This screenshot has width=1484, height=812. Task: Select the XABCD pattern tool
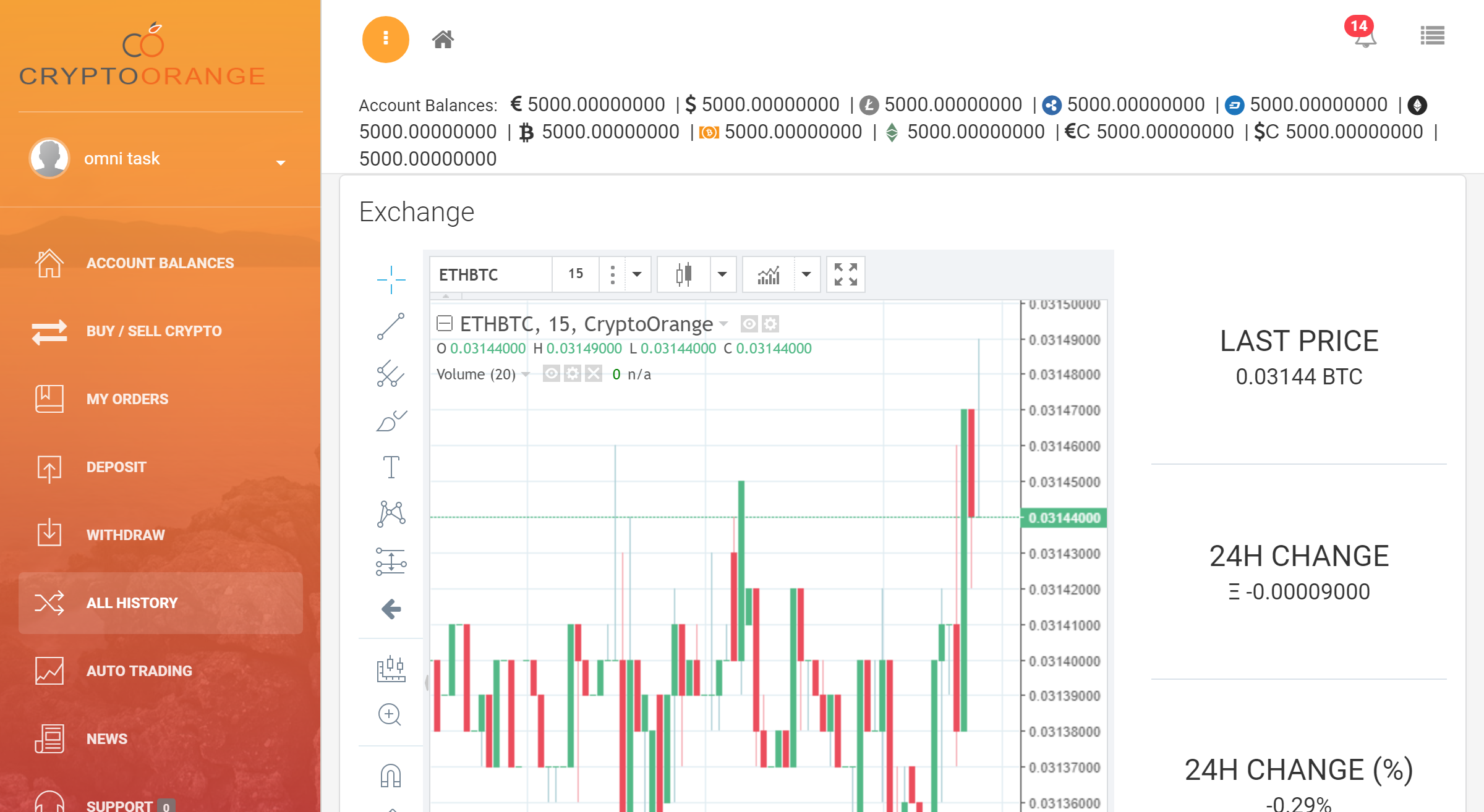coord(391,514)
